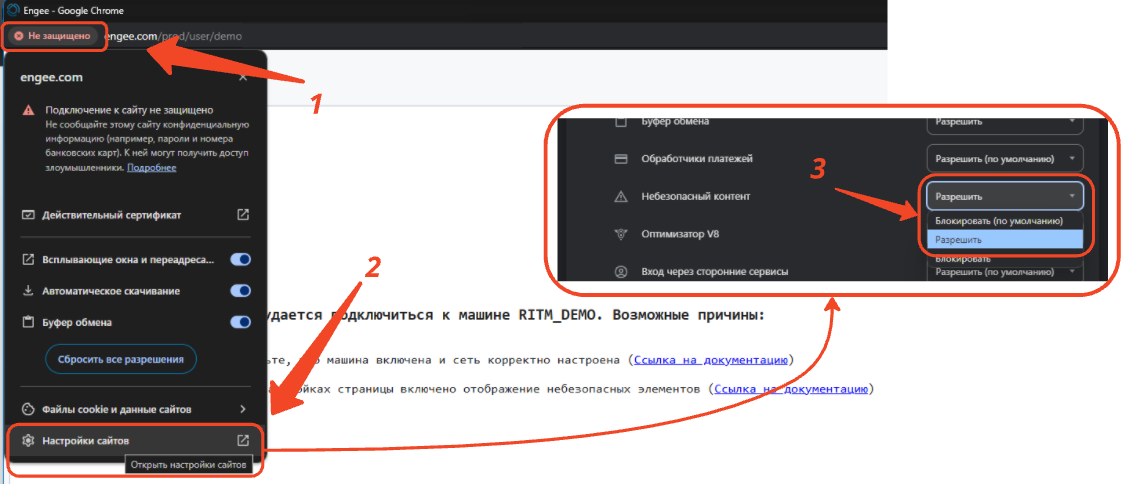Click the pop-up window icon beside "Всплывающие окна"

coord(28,260)
